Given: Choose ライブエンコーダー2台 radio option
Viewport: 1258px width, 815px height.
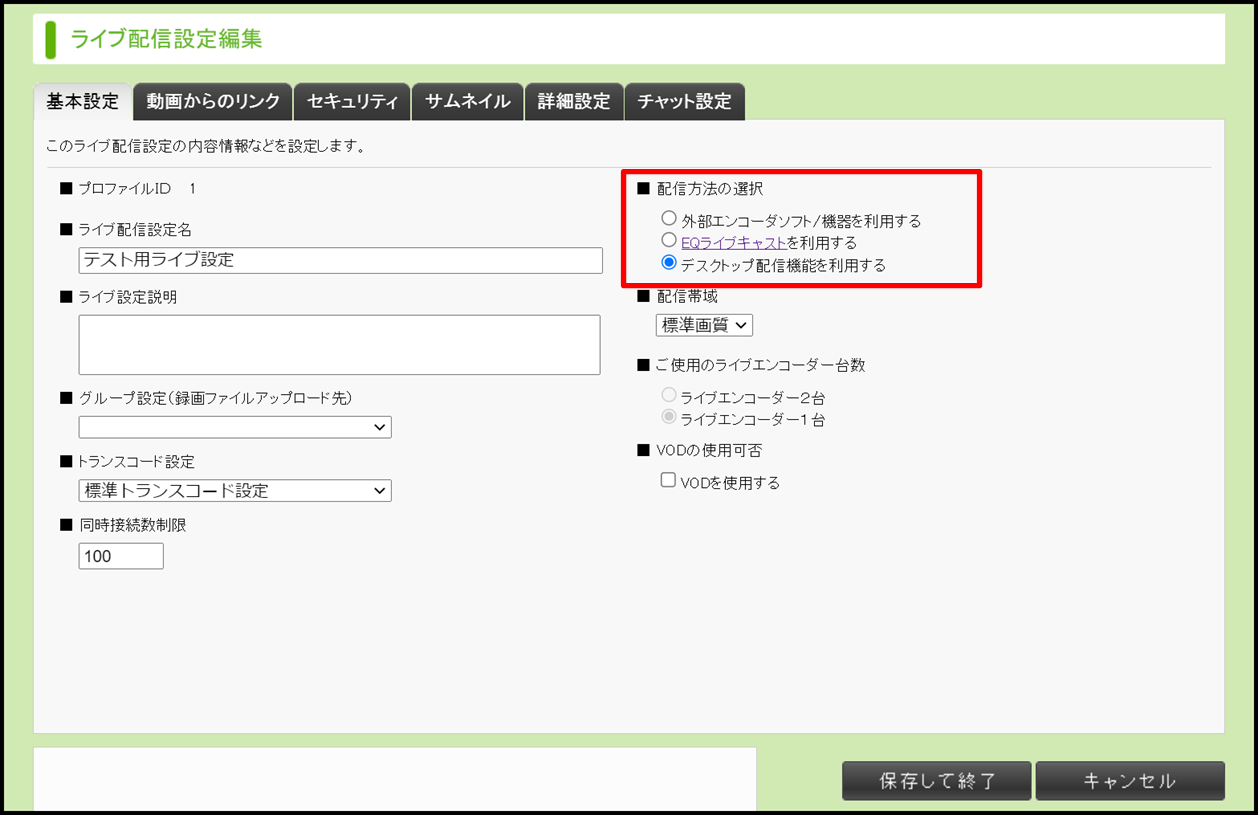Looking at the screenshot, I should coord(669,395).
